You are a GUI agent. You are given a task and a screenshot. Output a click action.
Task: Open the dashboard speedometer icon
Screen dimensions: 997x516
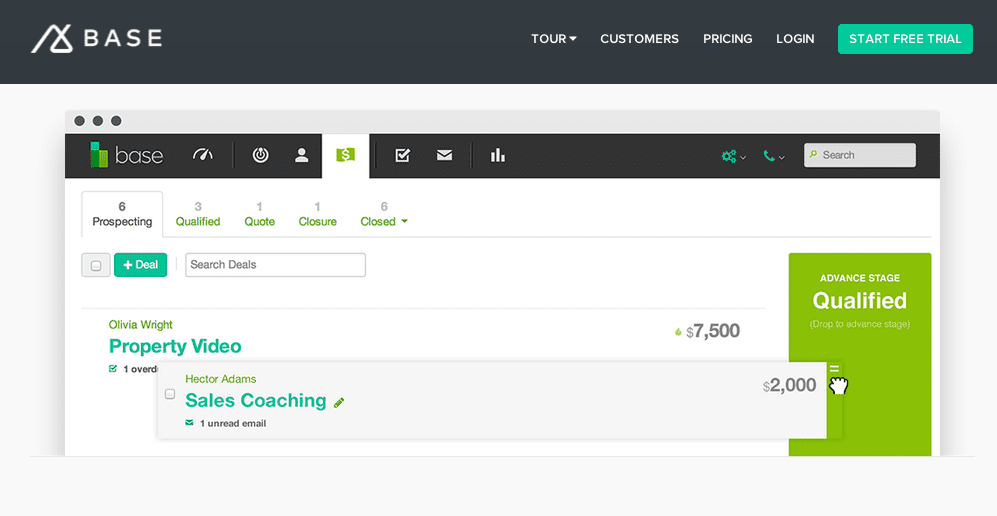[x=203, y=155]
